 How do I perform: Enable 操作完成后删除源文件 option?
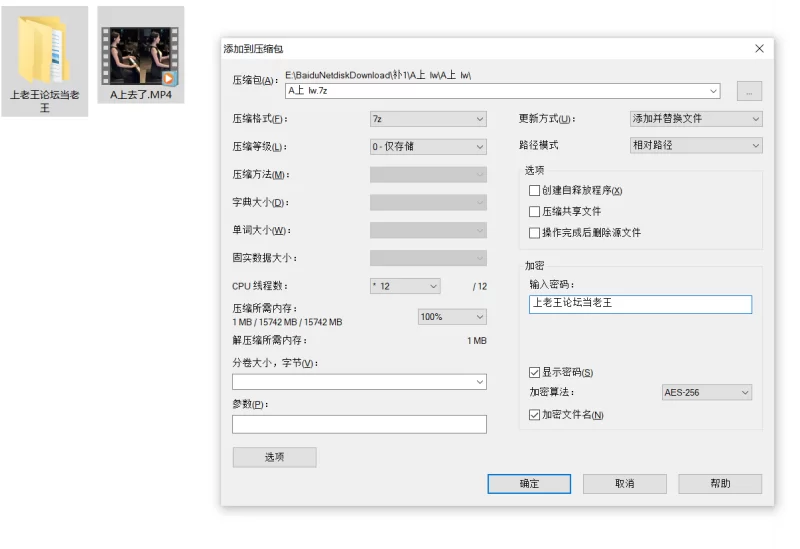[x=534, y=232]
